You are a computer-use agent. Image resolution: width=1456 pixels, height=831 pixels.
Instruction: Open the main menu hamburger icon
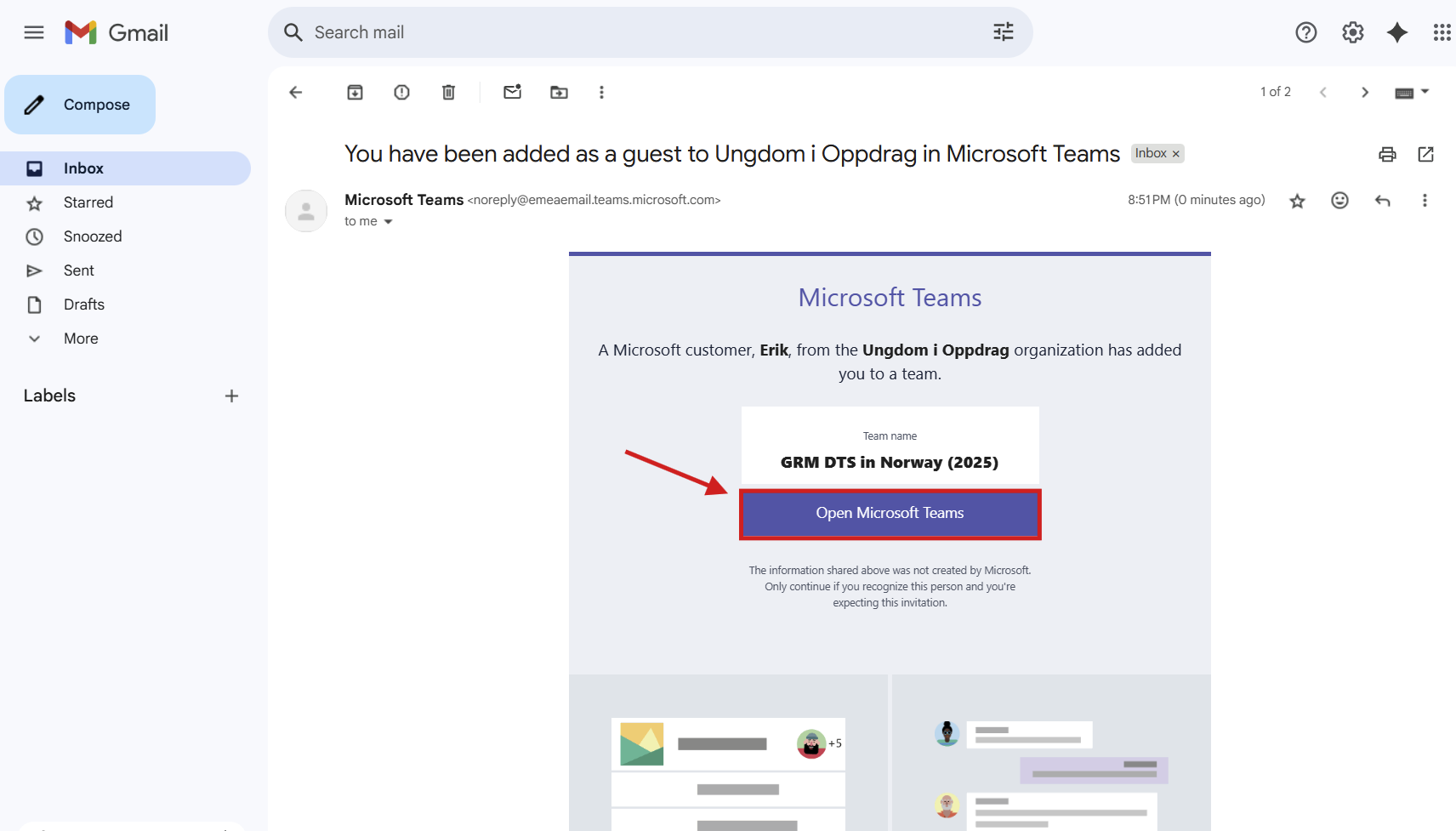click(x=34, y=32)
